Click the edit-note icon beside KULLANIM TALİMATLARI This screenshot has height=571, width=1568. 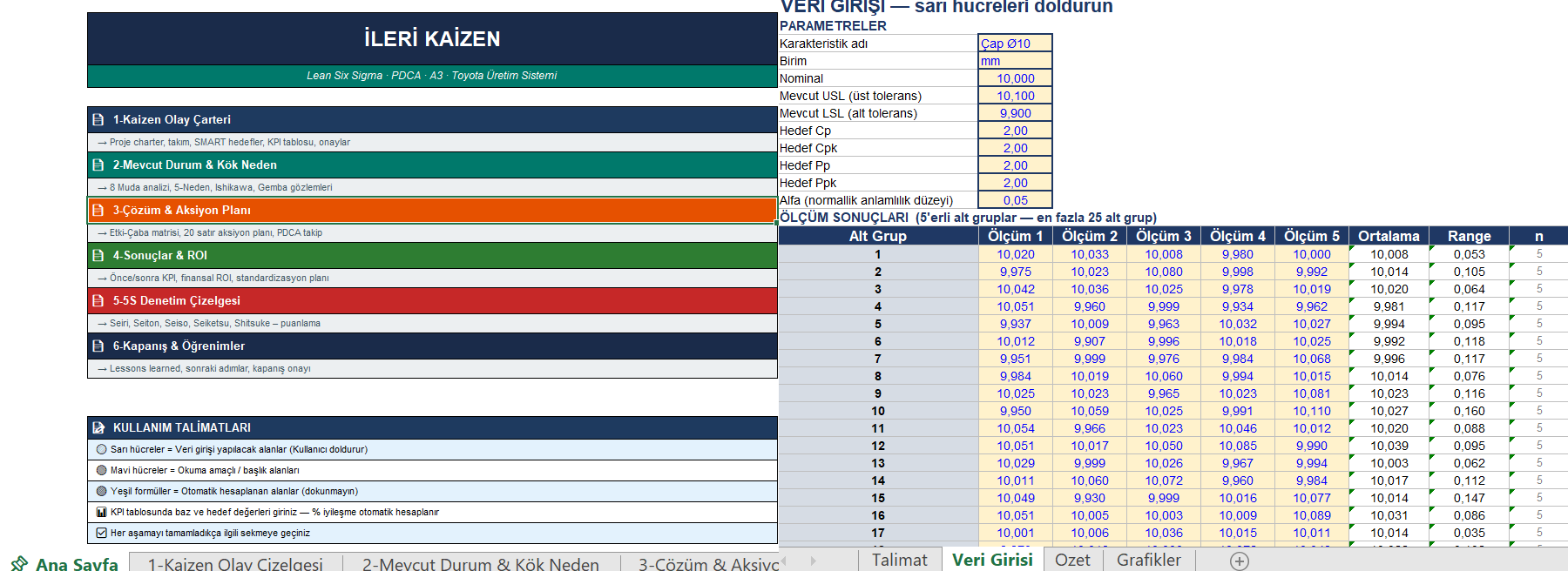[x=98, y=427]
